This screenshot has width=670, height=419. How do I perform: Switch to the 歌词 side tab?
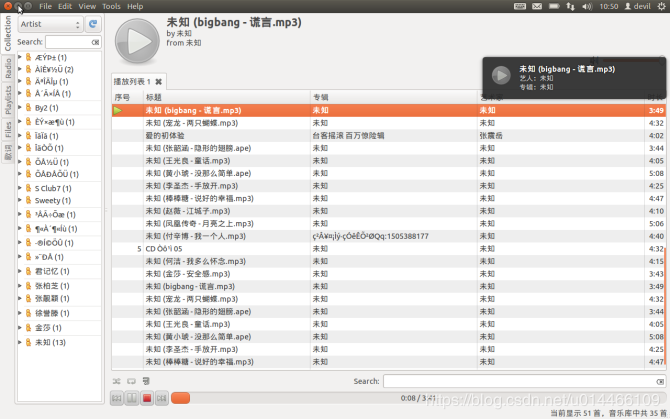click(x=8, y=152)
